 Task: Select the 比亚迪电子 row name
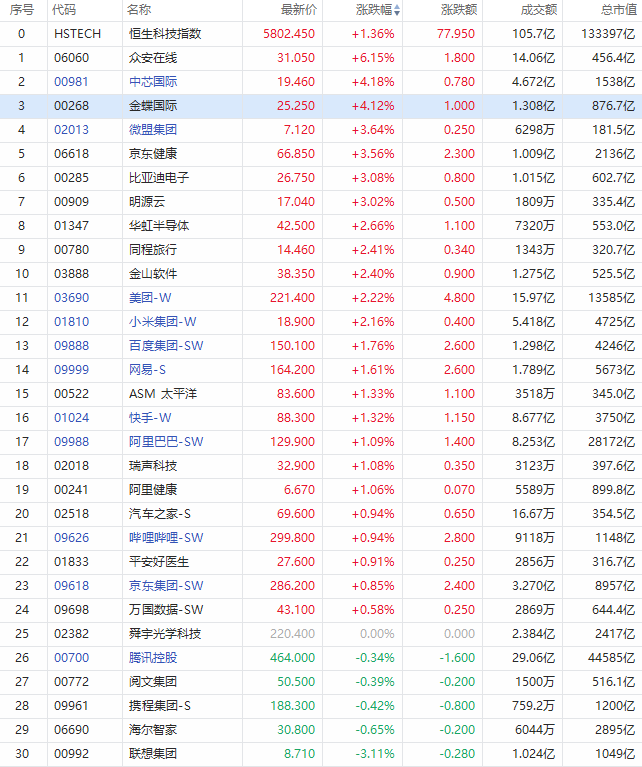click(x=159, y=178)
